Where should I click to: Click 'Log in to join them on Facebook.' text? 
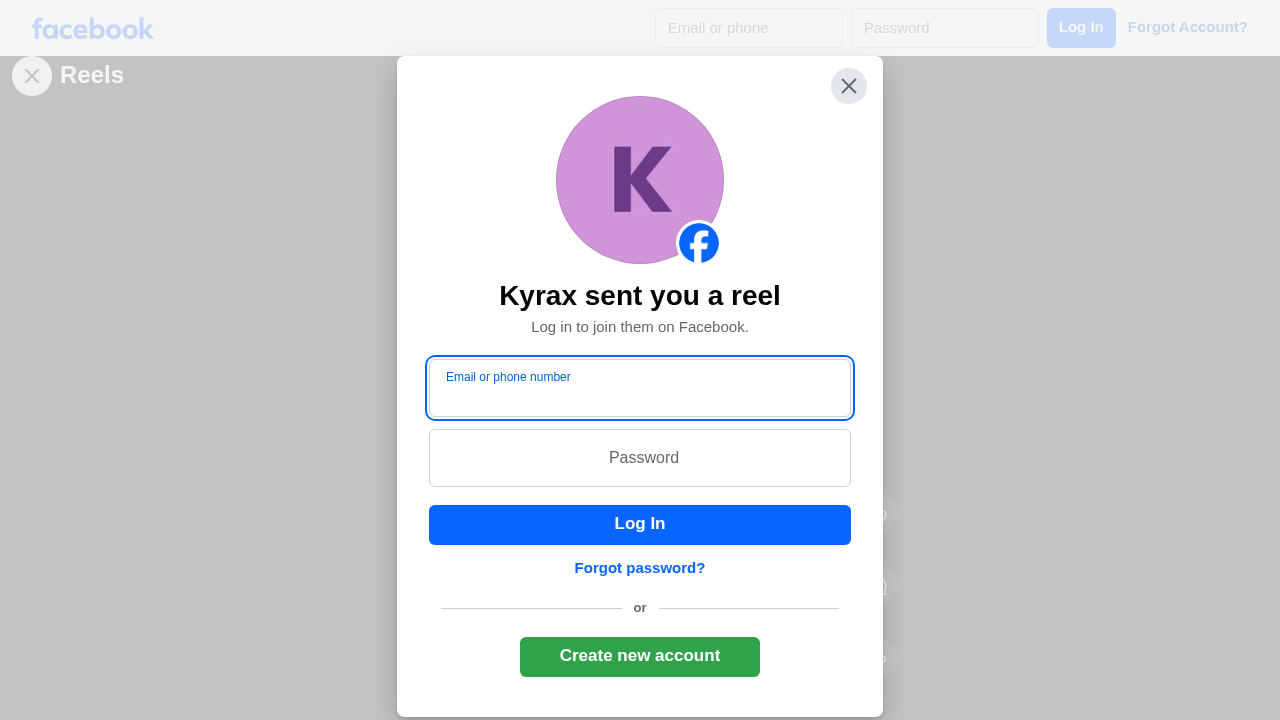(640, 327)
